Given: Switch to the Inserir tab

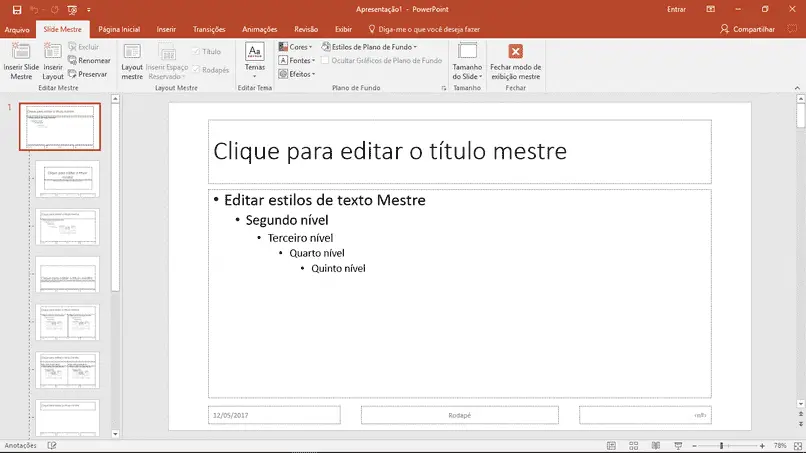Looking at the screenshot, I should 166,29.
